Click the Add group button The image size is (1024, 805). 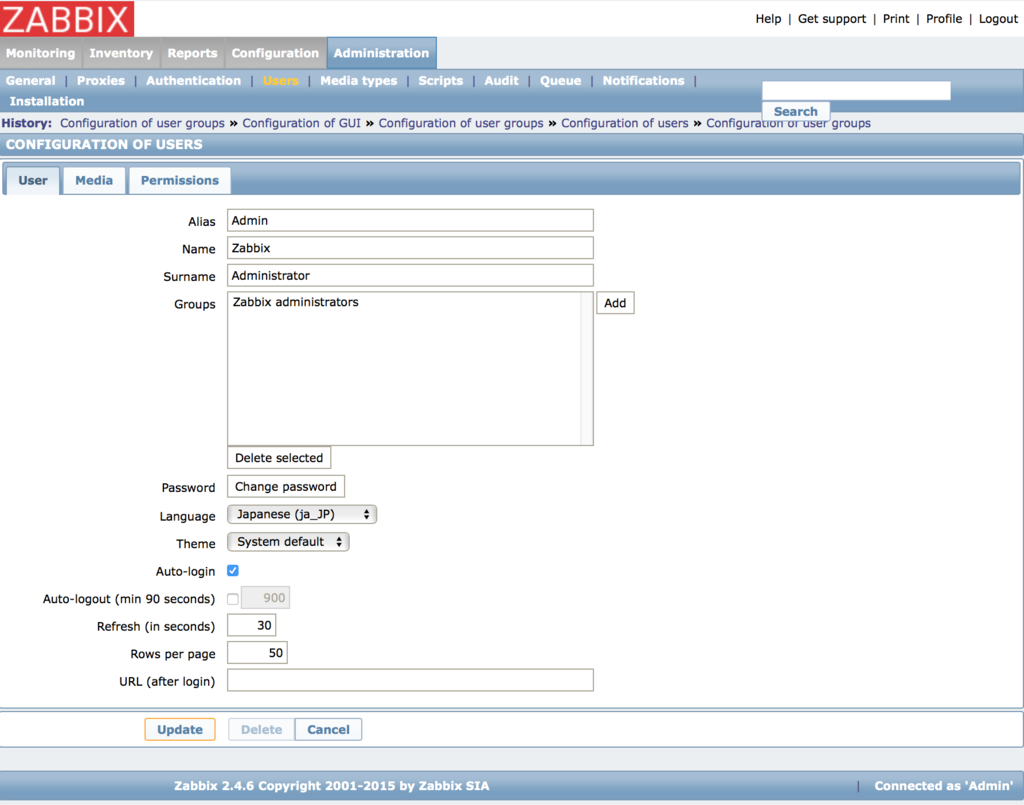[615, 303]
